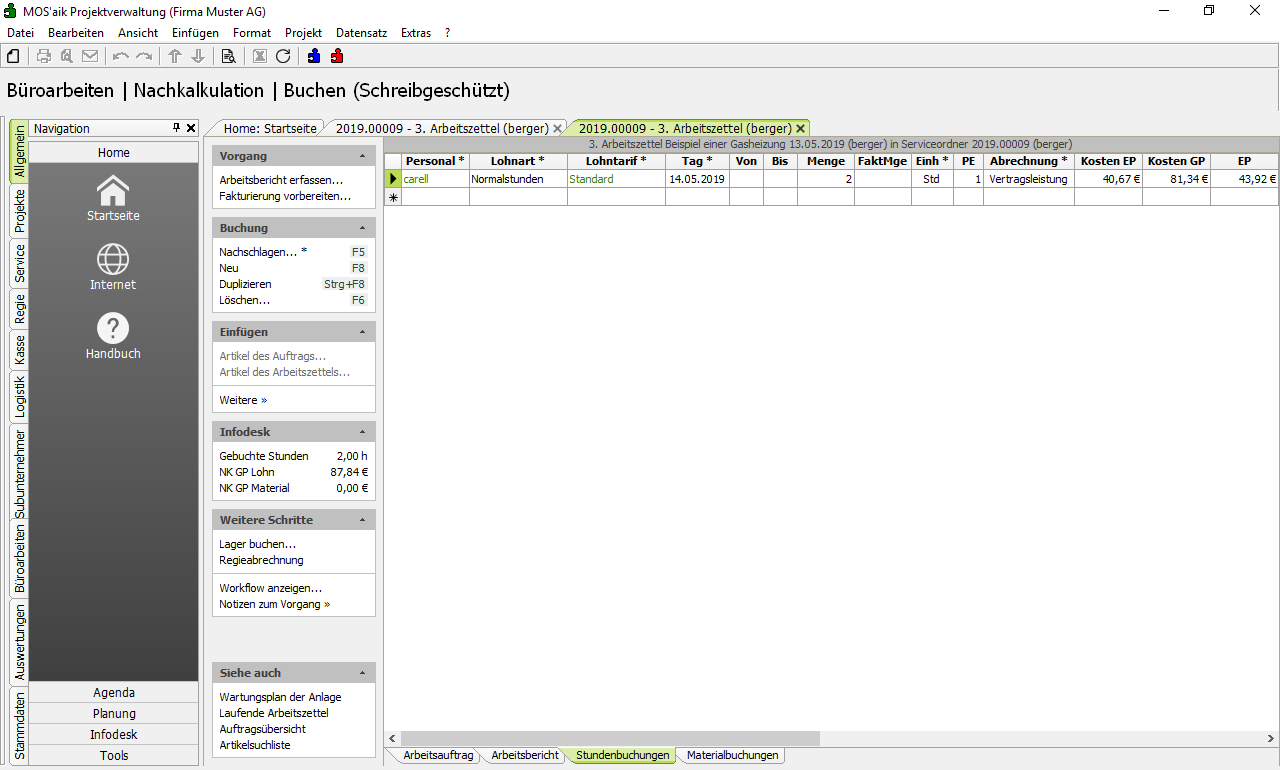Click the new document toolbar icon
This screenshot has width=1280, height=770.
pos(13,56)
